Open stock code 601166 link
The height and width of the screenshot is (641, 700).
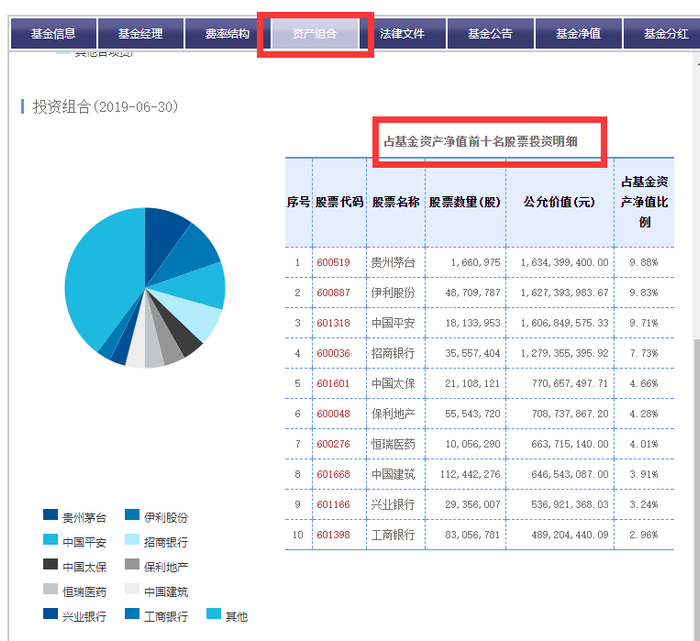333,504
